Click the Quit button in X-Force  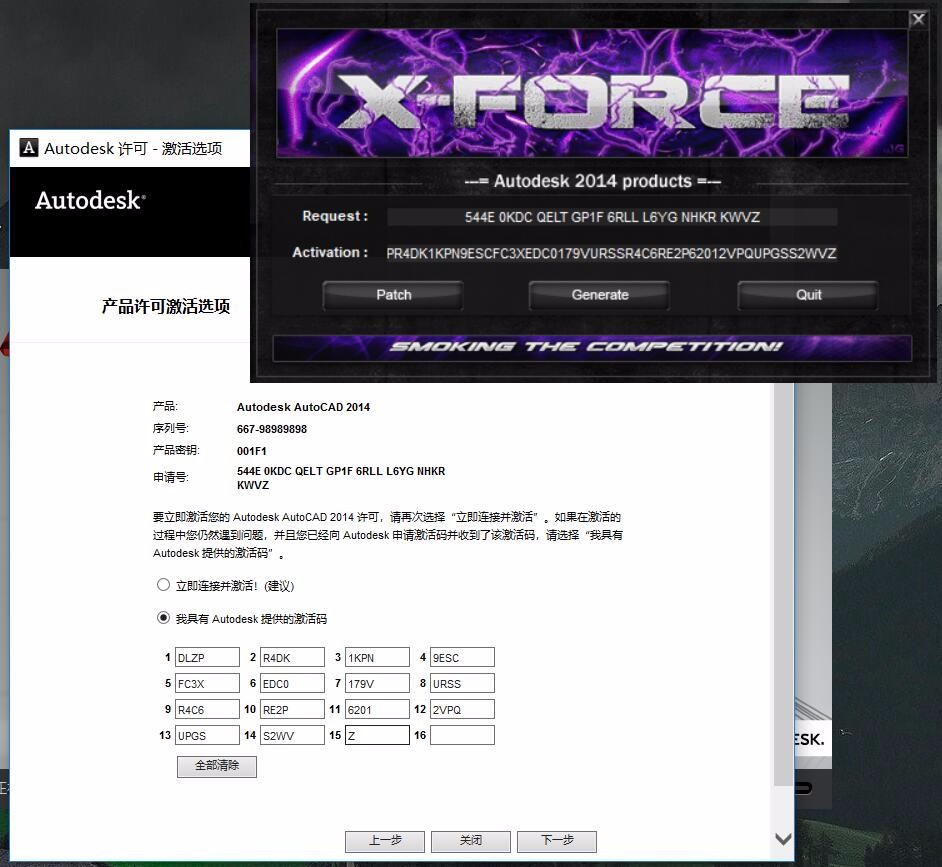[808, 295]
